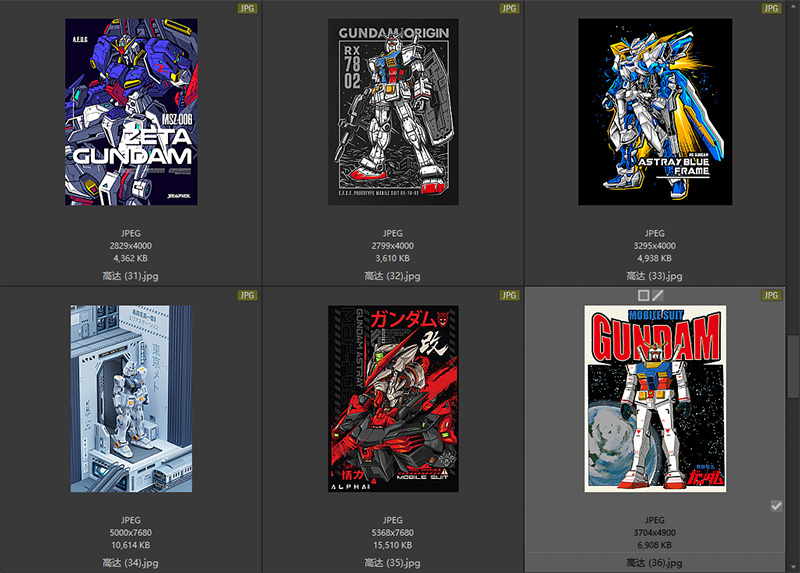Image resolution: width=800 pixels, height=573 pixels.
Task: Click the 2799x4000 dimensions text
Action: (x=392, y=246)
